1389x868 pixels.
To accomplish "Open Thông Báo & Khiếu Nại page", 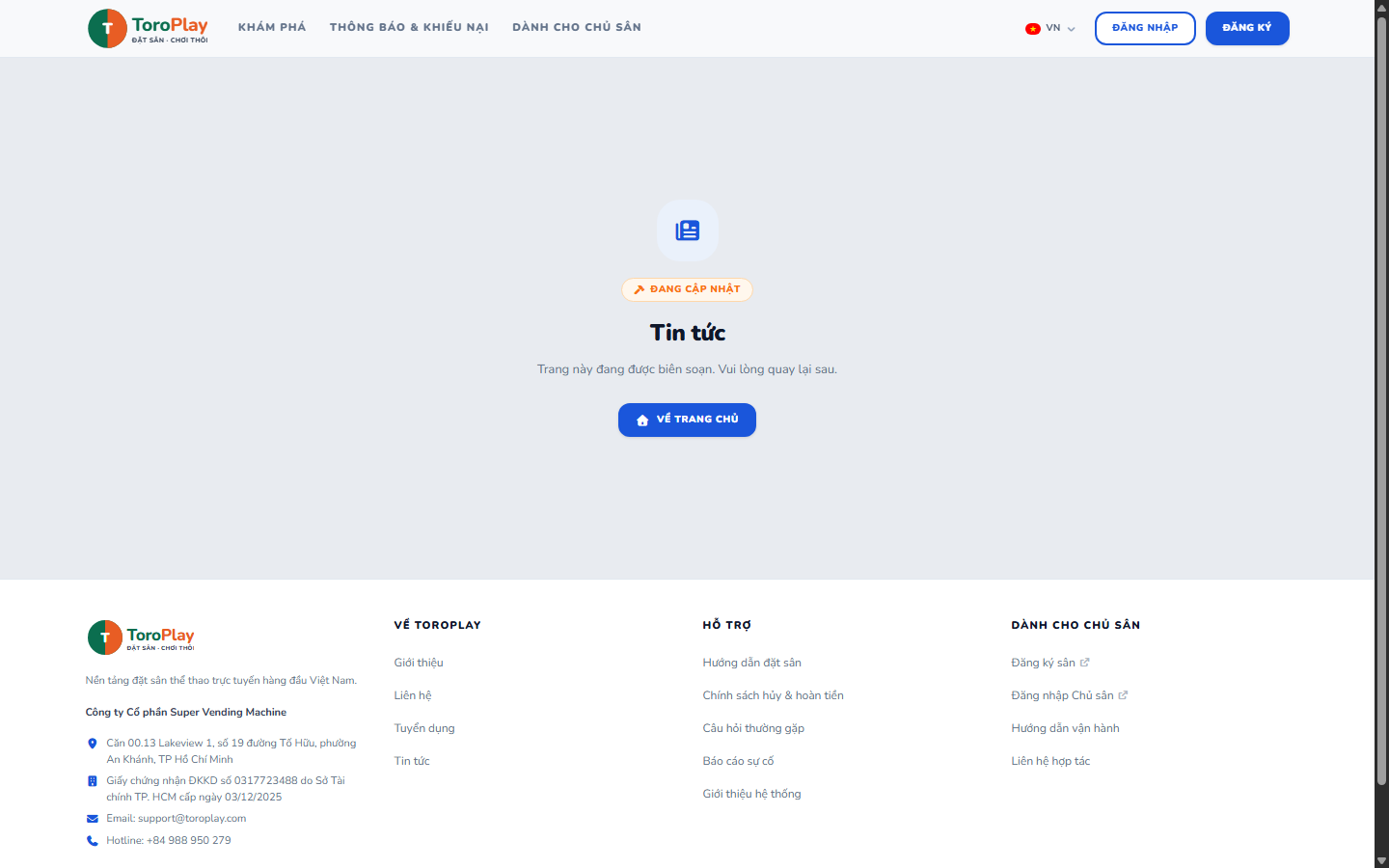I will pos(409,27).
